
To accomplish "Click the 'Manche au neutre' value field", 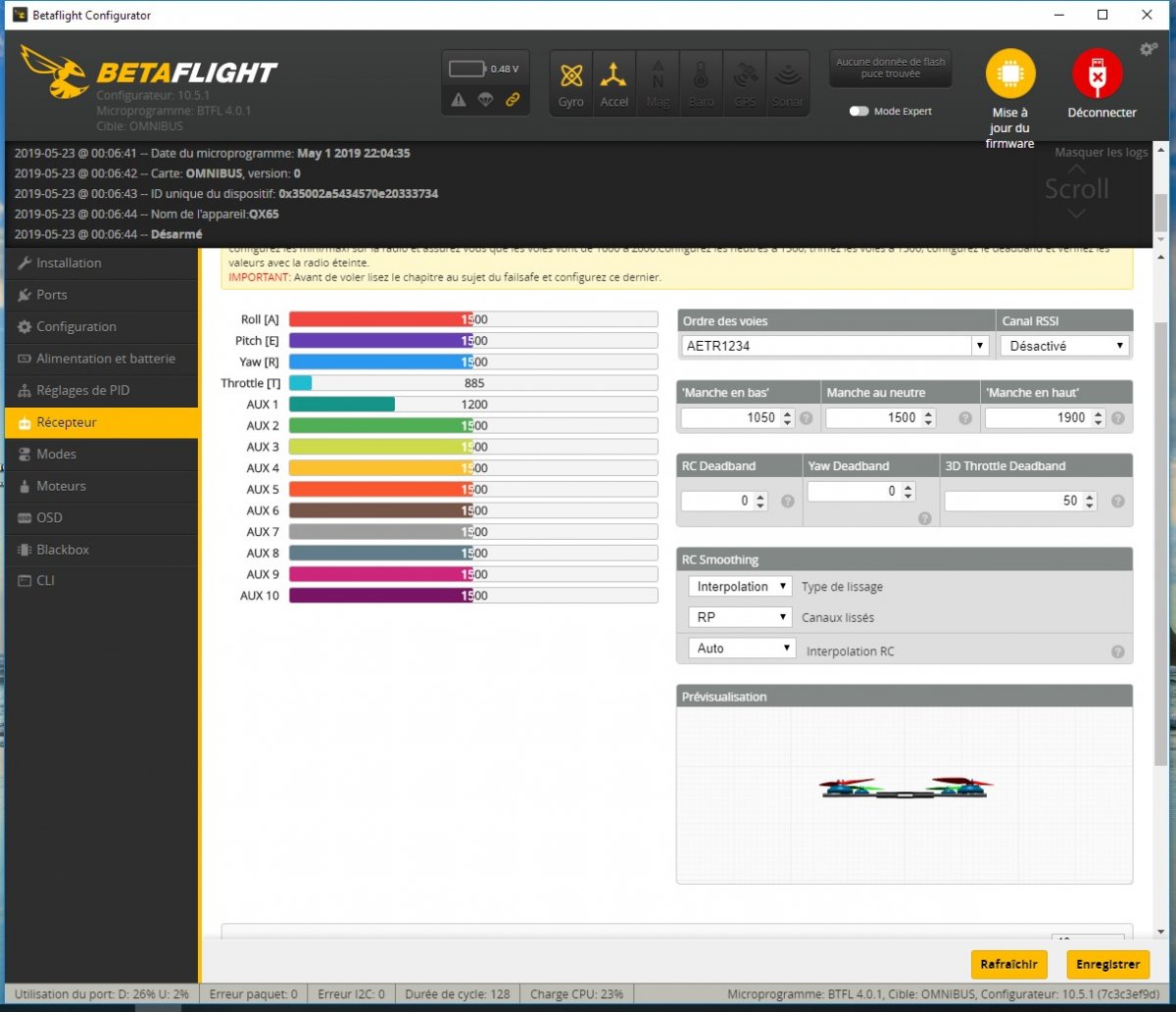I will (873, 418).
